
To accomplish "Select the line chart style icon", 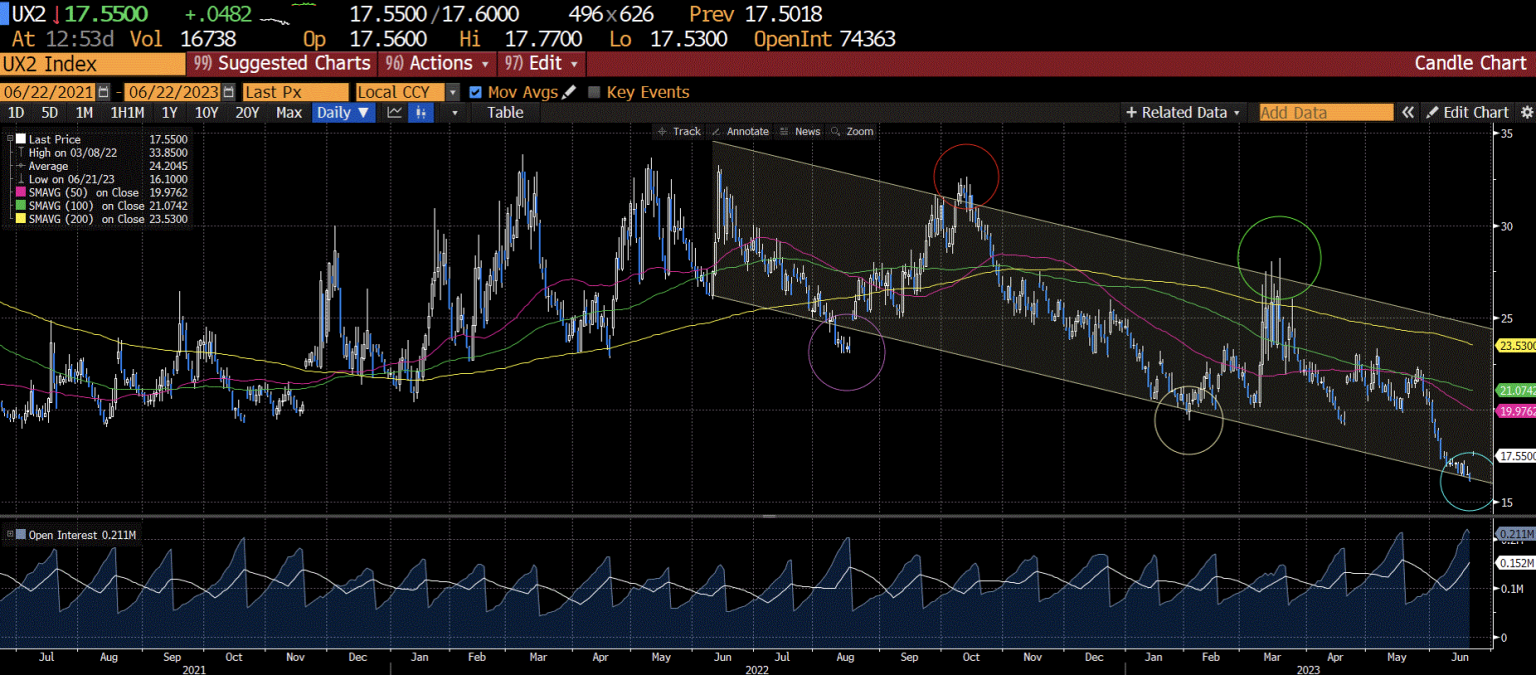I will point(394,112).
